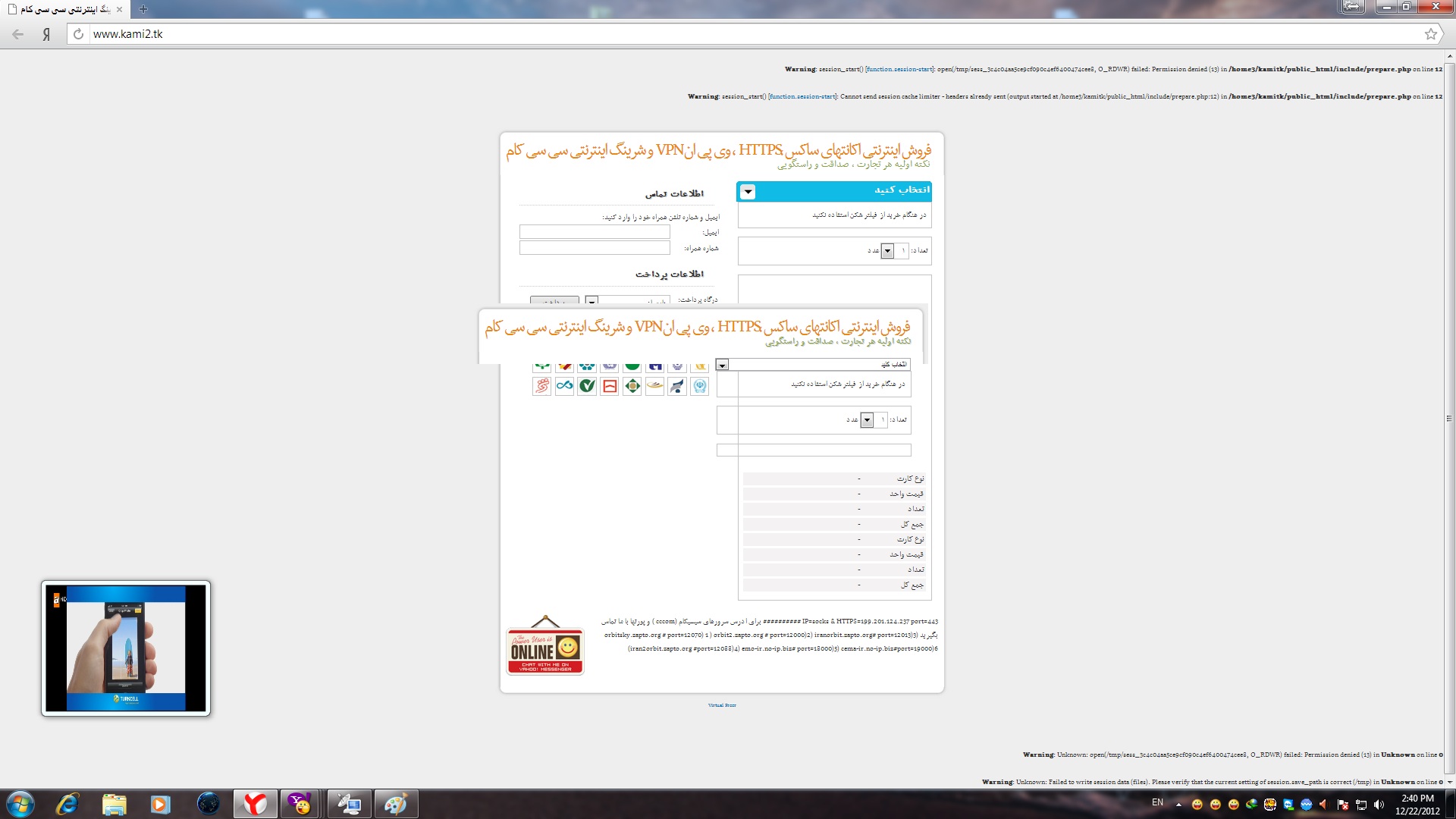
Task: Focus the email 'ایمیل' input field
Action: coord(595,232)
